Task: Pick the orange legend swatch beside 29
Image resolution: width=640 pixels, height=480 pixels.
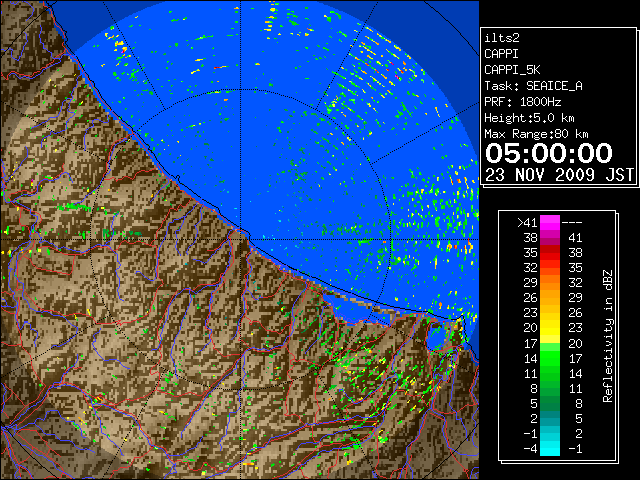Action: tap(550, 283)
